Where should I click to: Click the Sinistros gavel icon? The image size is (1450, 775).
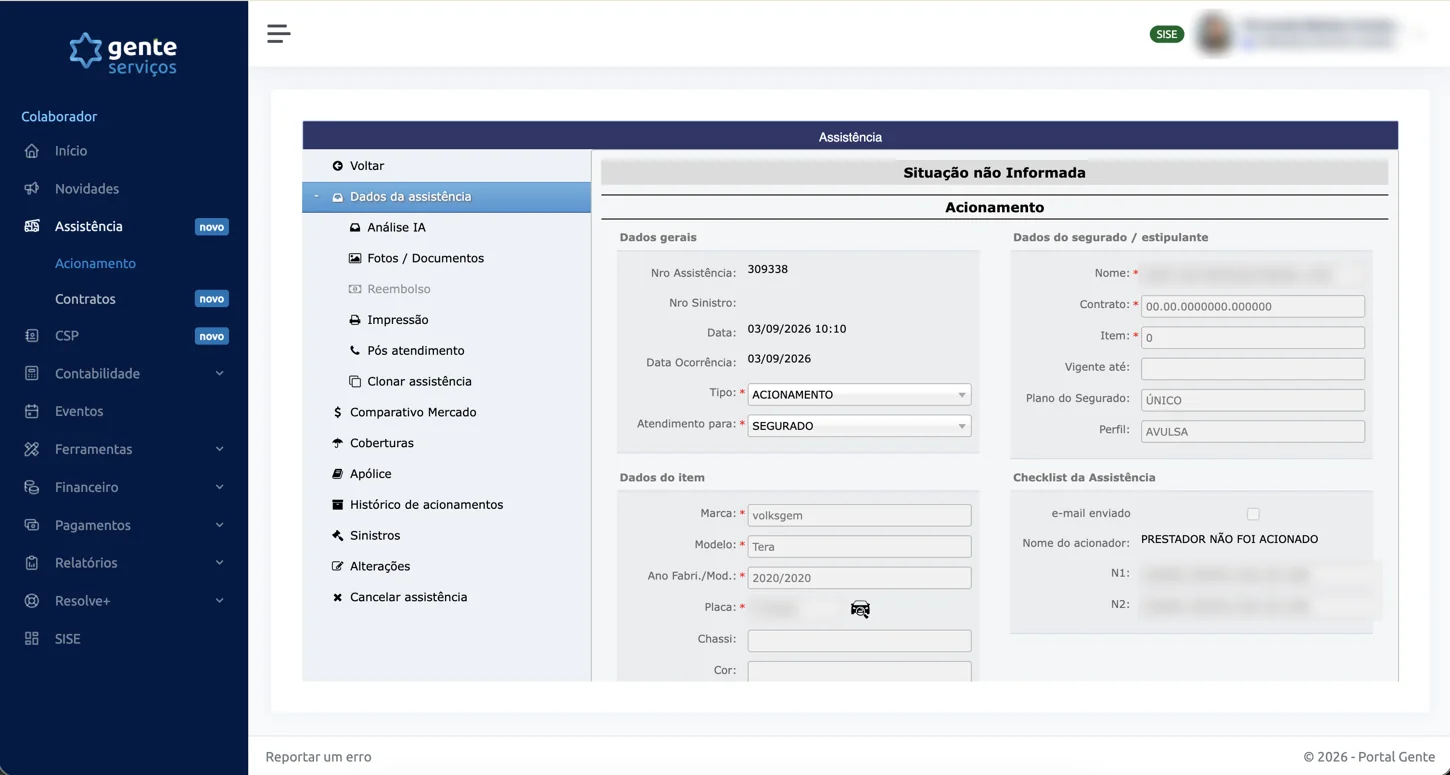[338, 536]
